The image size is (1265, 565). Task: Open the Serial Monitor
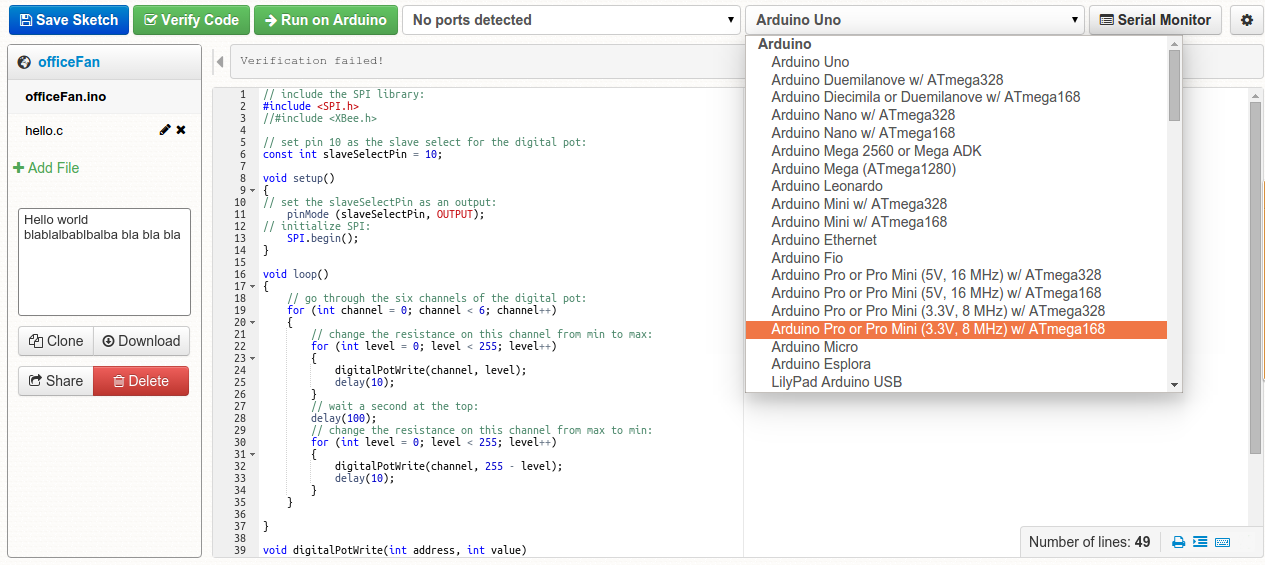tap(1155, 20)
